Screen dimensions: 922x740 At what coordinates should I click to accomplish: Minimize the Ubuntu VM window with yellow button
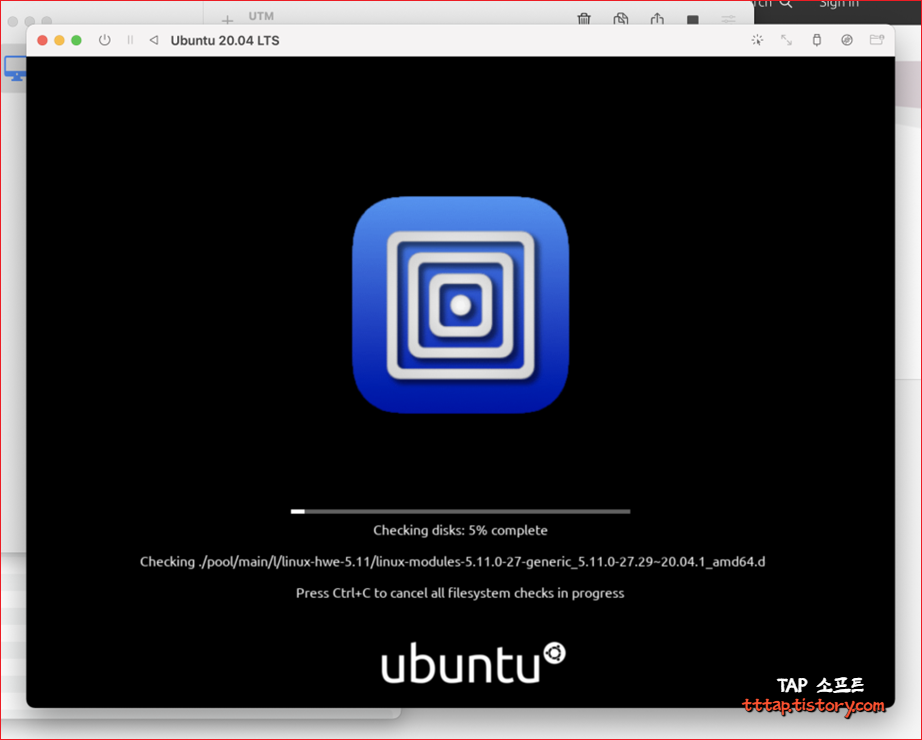pyautogui.click(x=59, y=40)
